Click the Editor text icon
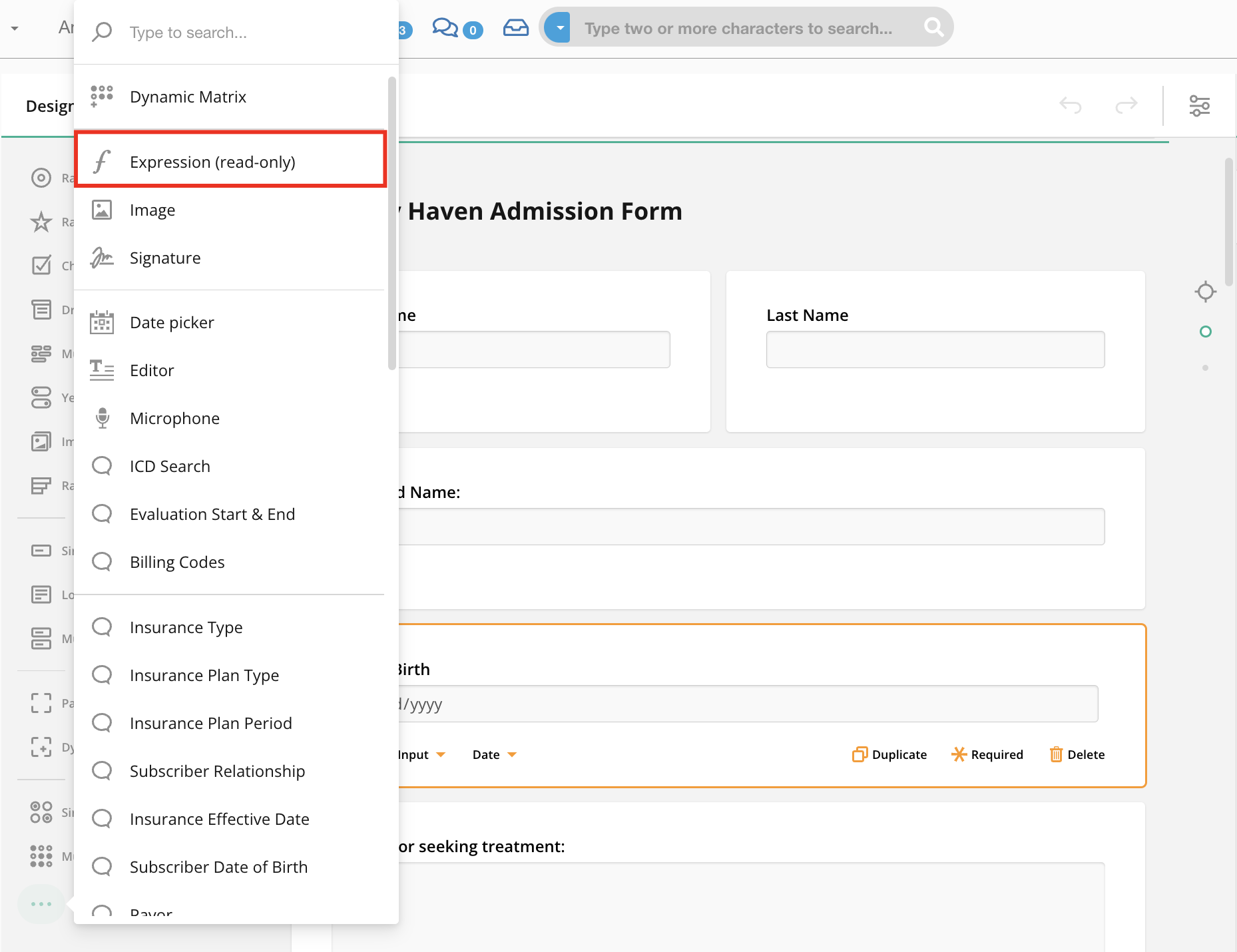Screen dimensions: 1237x952 click(x=102, y=370)
